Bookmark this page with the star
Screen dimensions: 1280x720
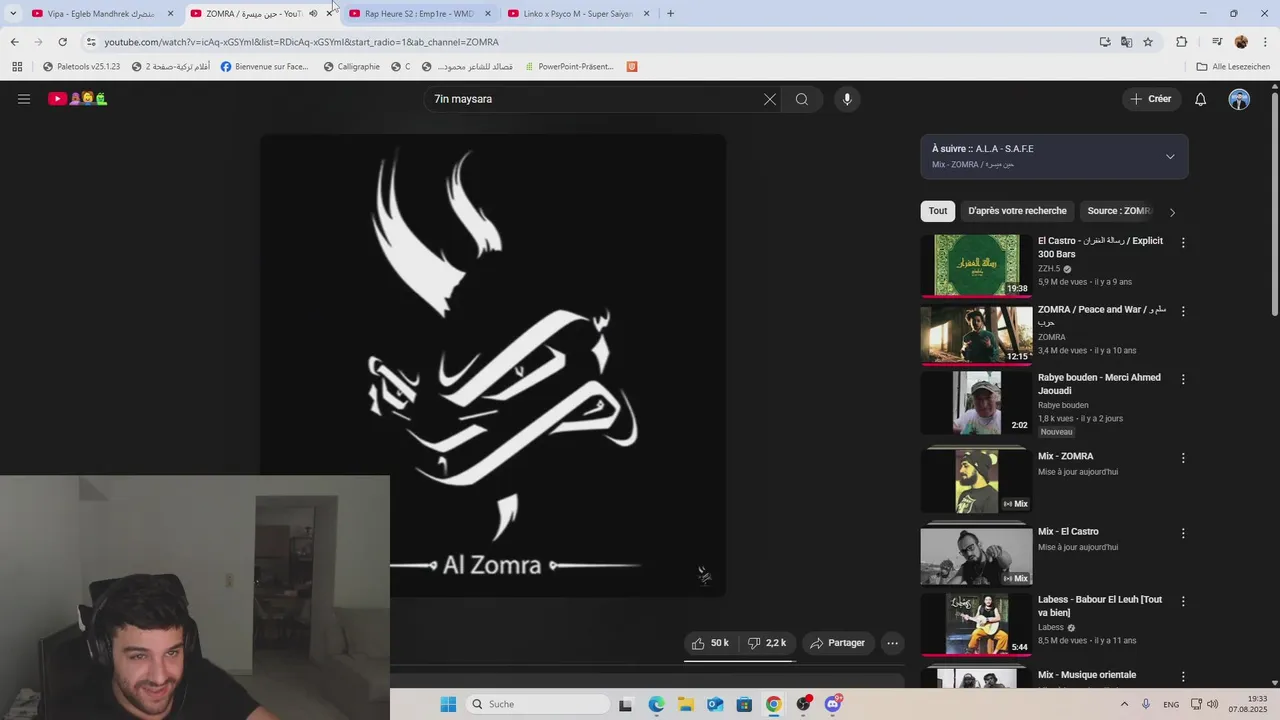(1148, 42)
